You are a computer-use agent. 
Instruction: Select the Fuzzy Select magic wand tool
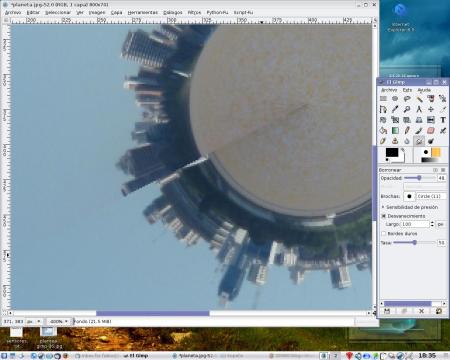pos(419,99)
